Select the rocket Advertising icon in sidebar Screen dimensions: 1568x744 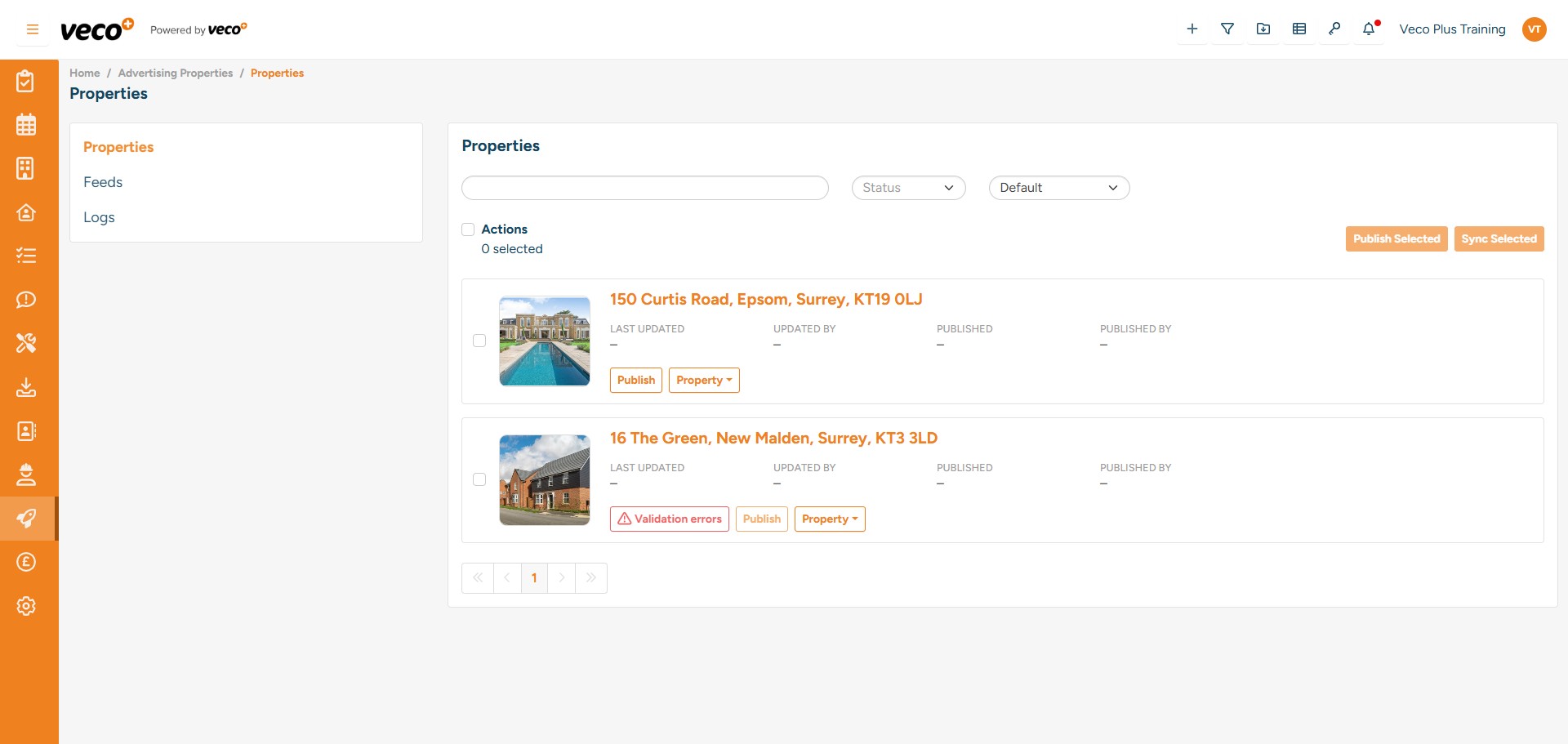pyautogui.click(x=27, y=519)
